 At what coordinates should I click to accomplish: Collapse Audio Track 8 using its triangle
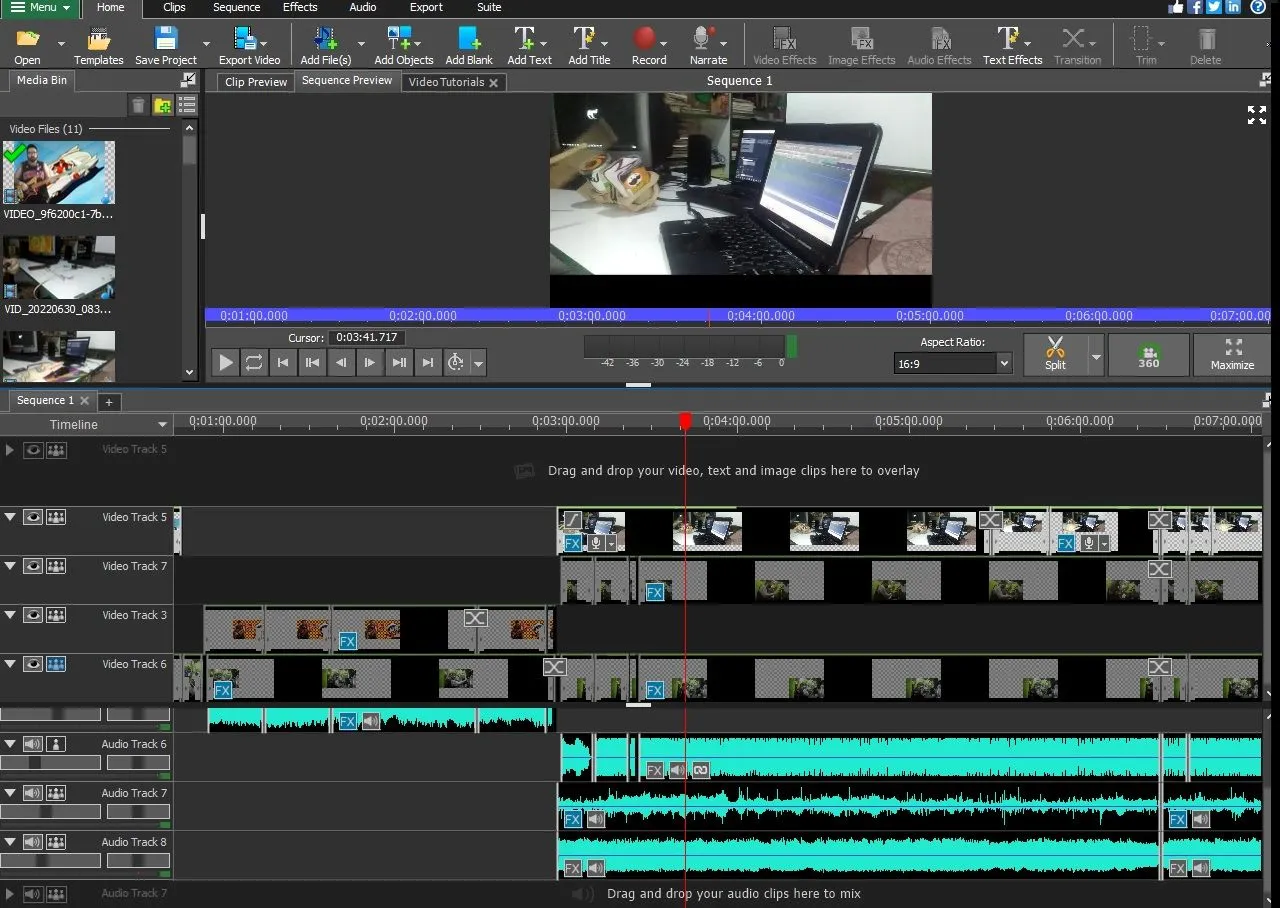10,842
